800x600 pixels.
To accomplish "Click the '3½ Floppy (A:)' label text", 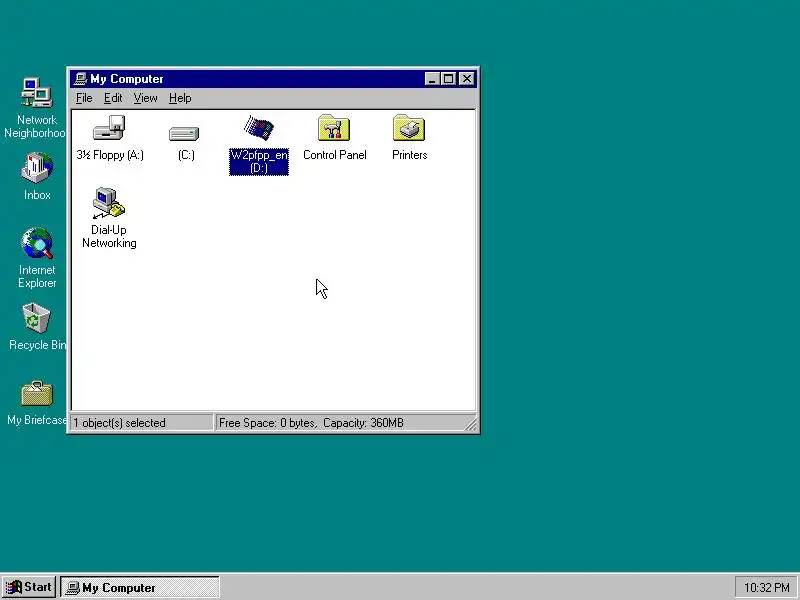I will (110, 155).
